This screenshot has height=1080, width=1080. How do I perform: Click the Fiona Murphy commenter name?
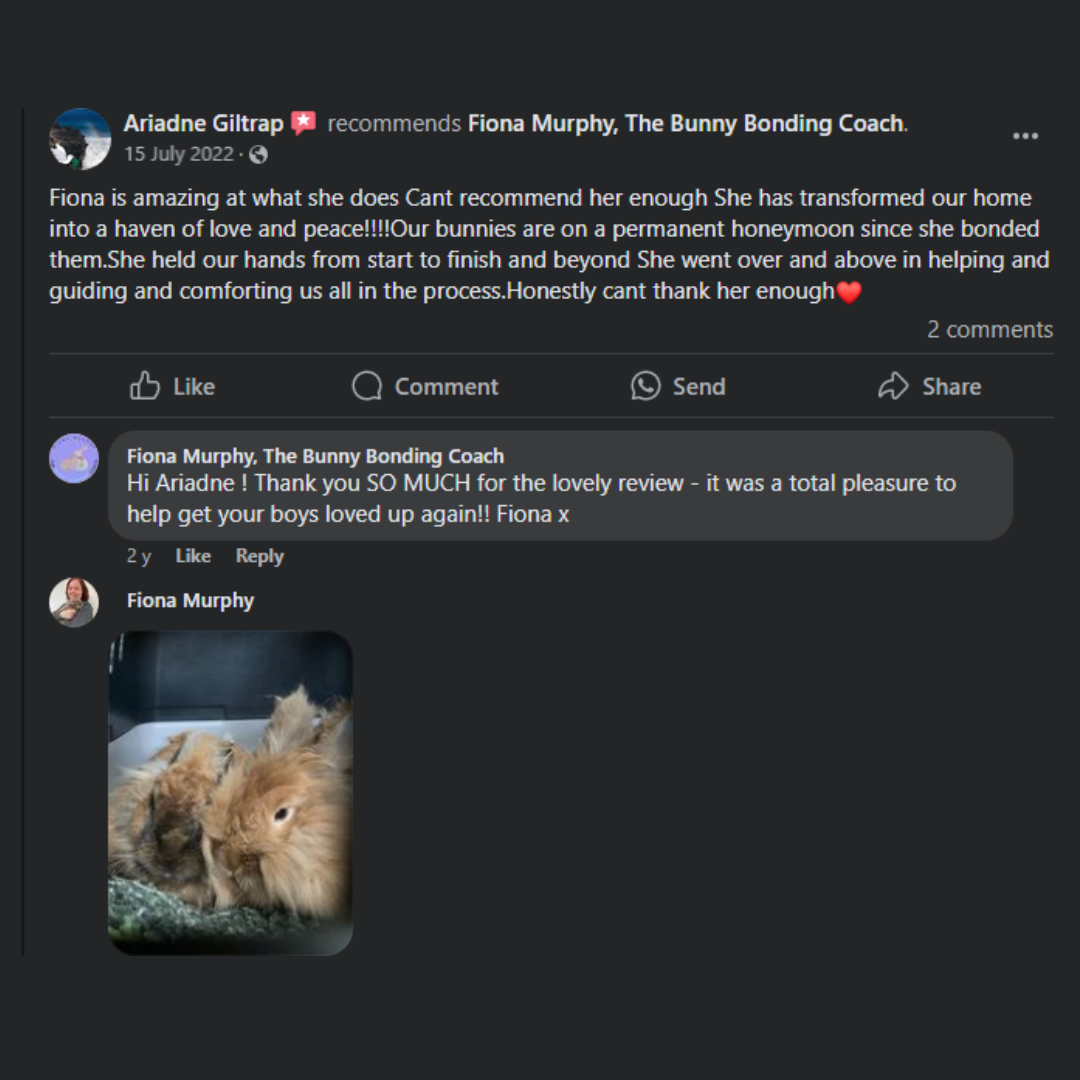190,600
